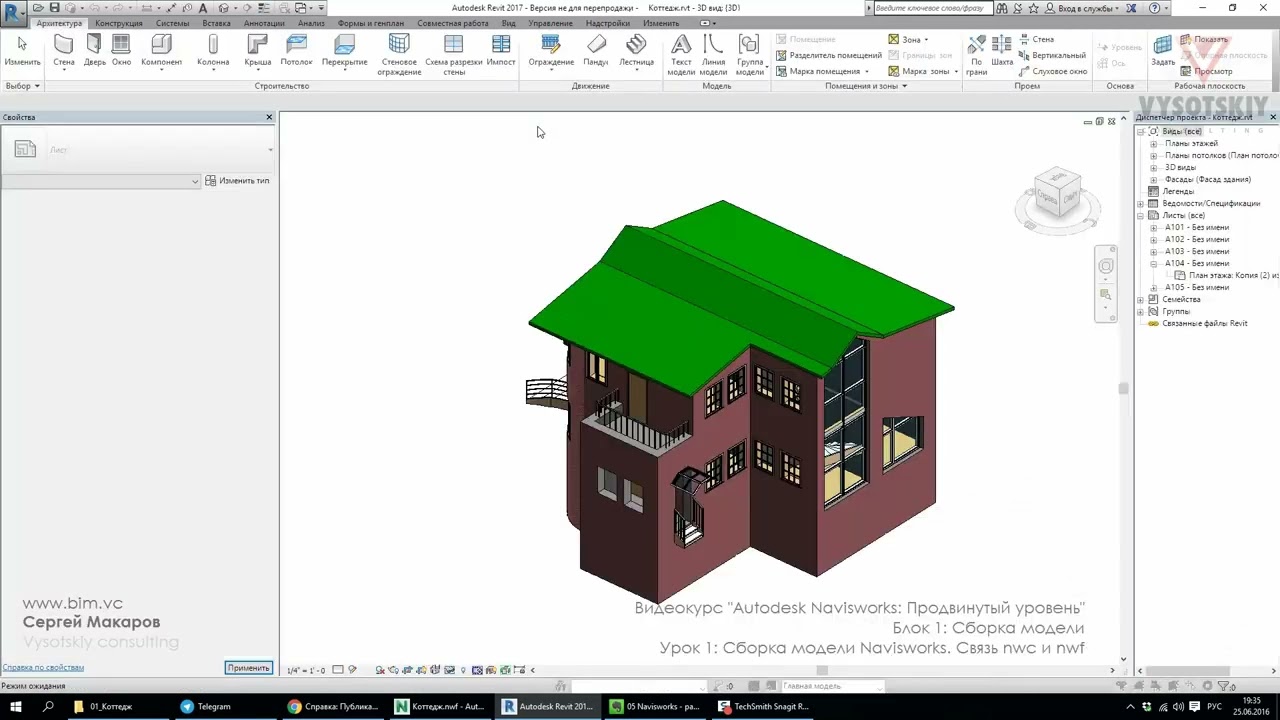The width and height of the screenshot is (1280, 720).
Task: Activate the Потолок (ceiling) tool
Action: pyautogui.click(x=297, y=51)
